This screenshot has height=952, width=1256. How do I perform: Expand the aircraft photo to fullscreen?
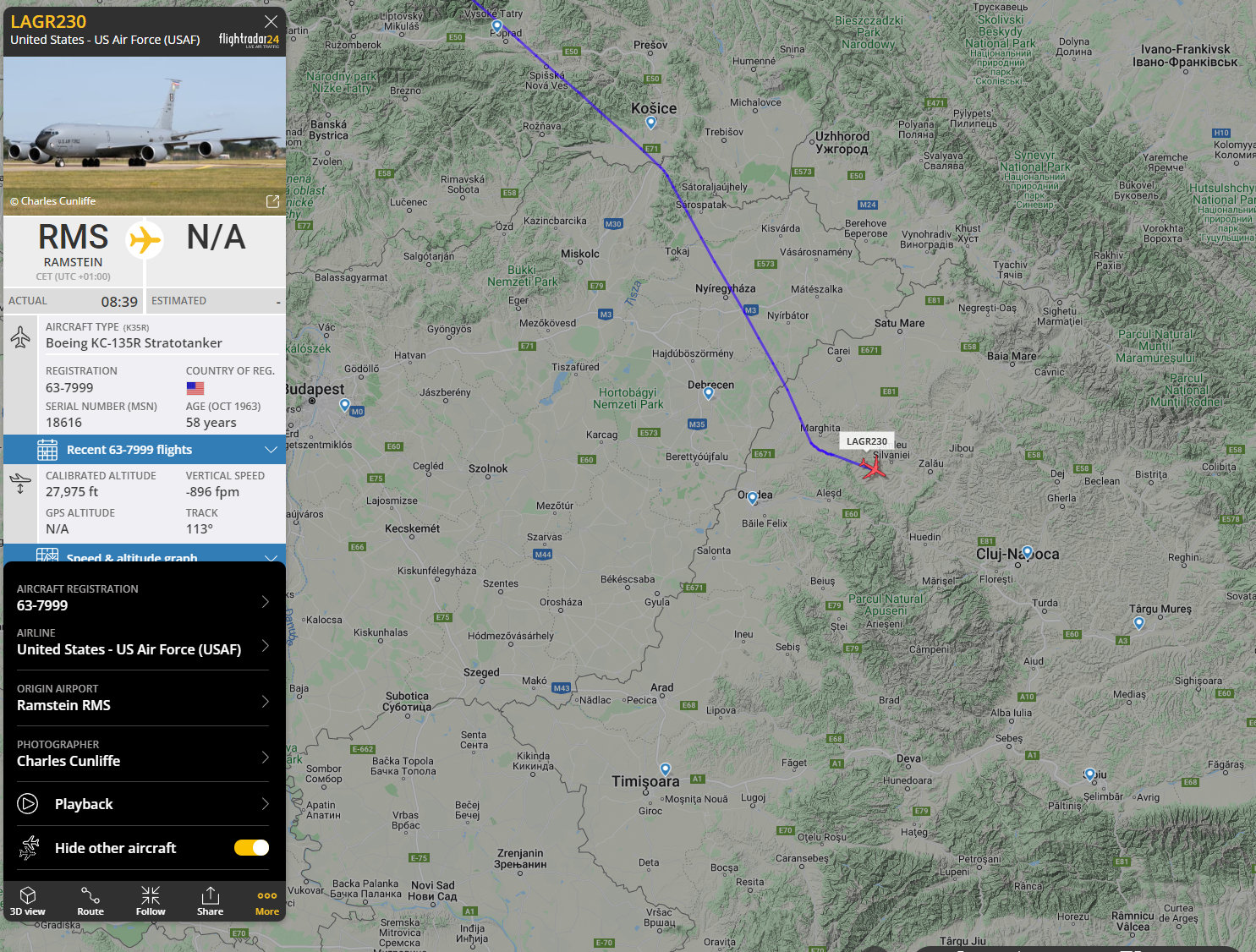click(x=272, y=201)
